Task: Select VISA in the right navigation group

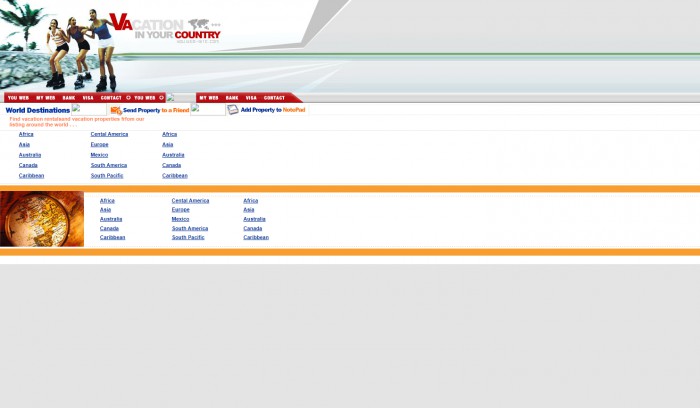Action: tap(251, 98)
